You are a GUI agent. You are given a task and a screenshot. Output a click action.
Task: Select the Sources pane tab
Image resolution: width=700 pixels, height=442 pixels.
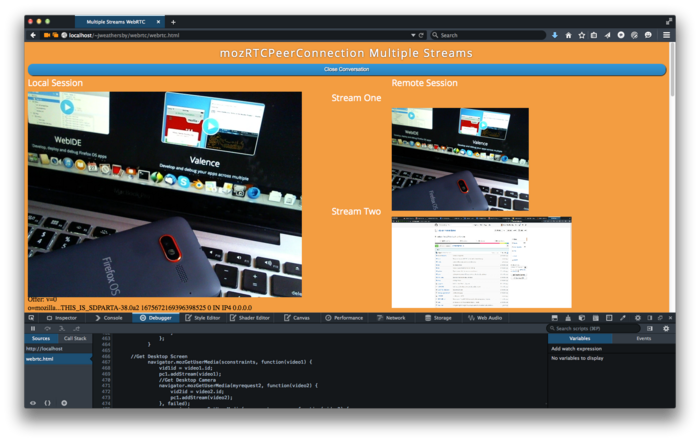coord(41,338)
